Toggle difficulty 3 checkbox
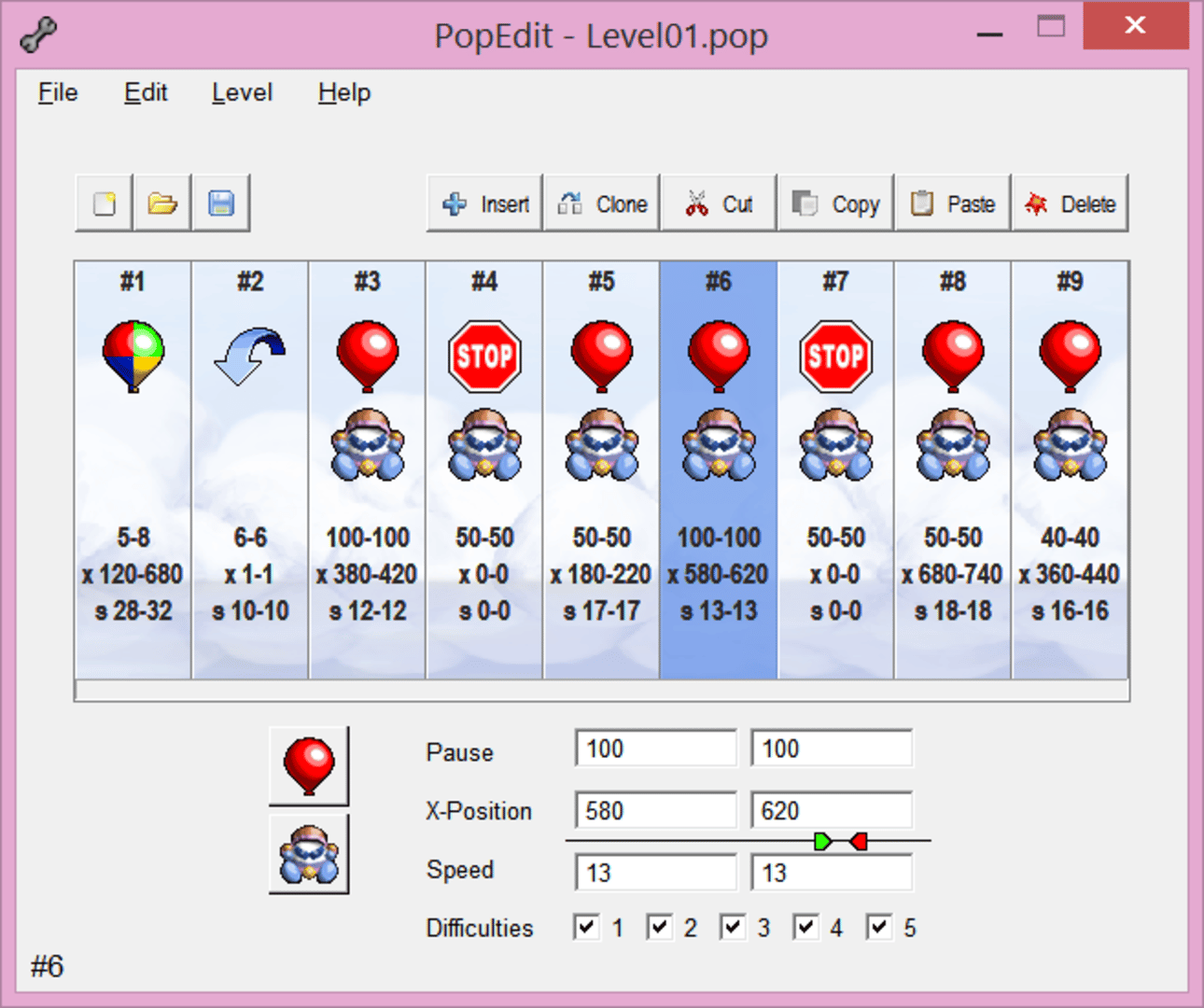Screen dimensions: 1204x1008 point(733,927)
